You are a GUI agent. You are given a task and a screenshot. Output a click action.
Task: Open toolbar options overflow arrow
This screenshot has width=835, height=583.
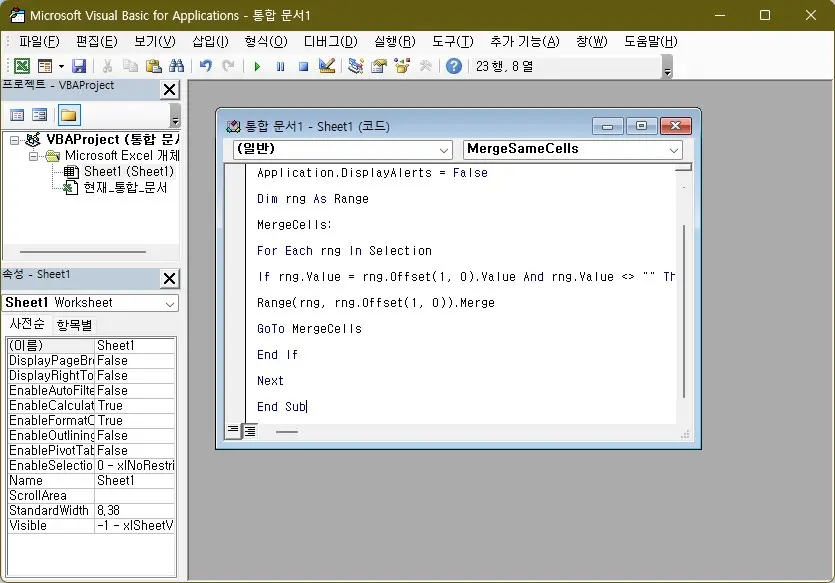click(x=667, y=68)
